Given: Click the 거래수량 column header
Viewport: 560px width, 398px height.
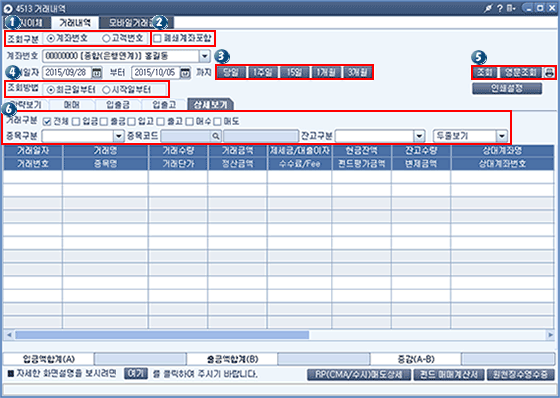Looking at the screenshot, I should [178, 150].
